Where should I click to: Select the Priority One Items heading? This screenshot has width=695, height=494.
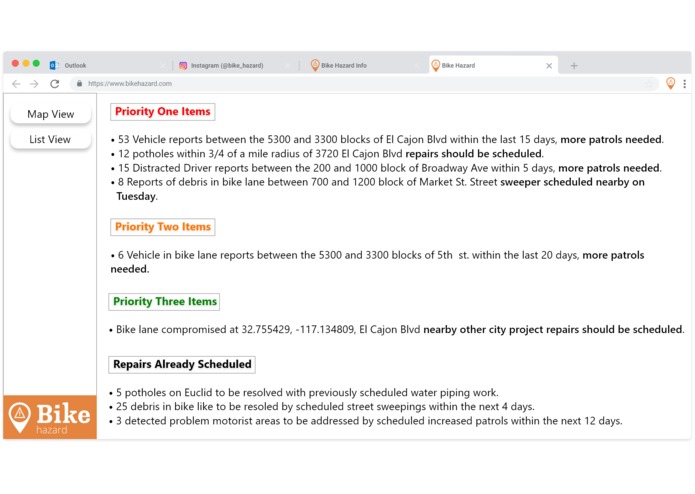point(163,112)
